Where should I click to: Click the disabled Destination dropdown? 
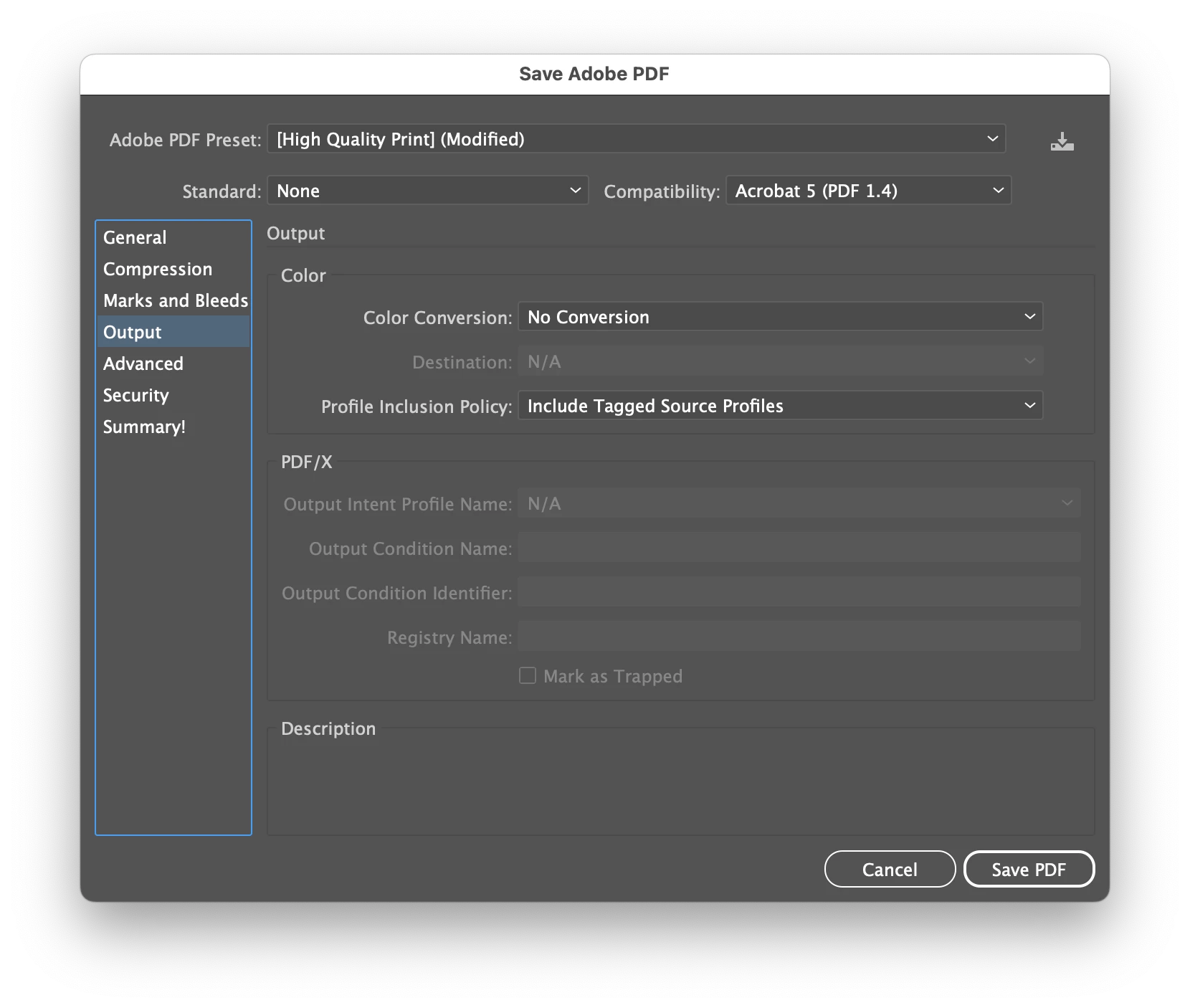[780, 361]
